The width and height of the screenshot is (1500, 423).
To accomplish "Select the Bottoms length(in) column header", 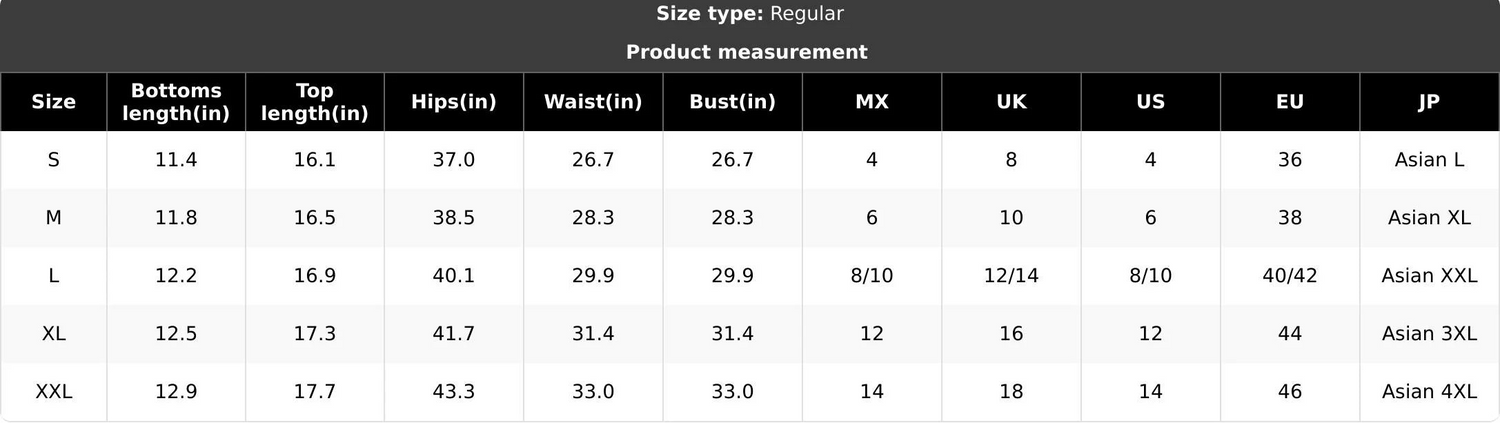I will coord(176,102).
